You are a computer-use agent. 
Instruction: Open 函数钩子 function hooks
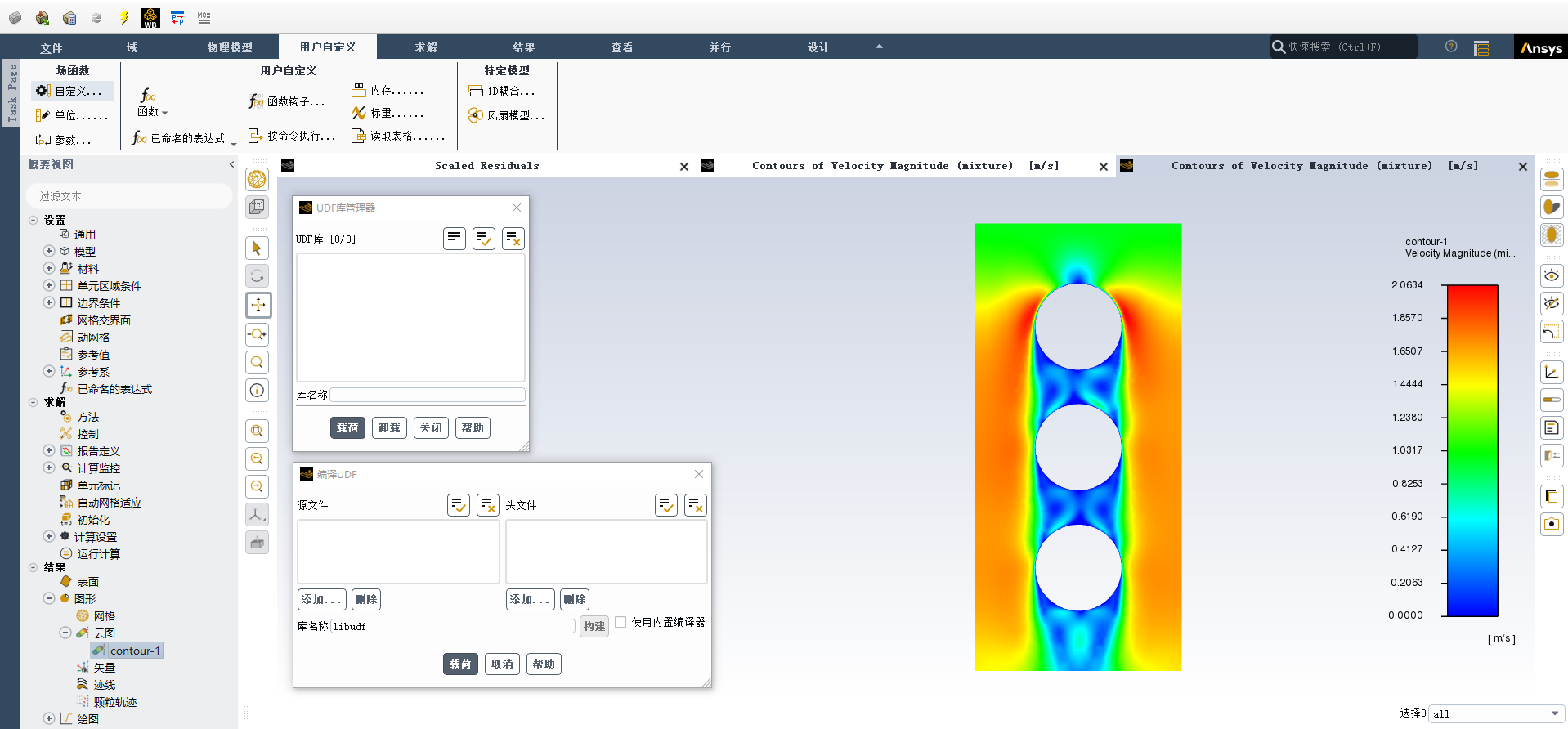click(287, 101)
